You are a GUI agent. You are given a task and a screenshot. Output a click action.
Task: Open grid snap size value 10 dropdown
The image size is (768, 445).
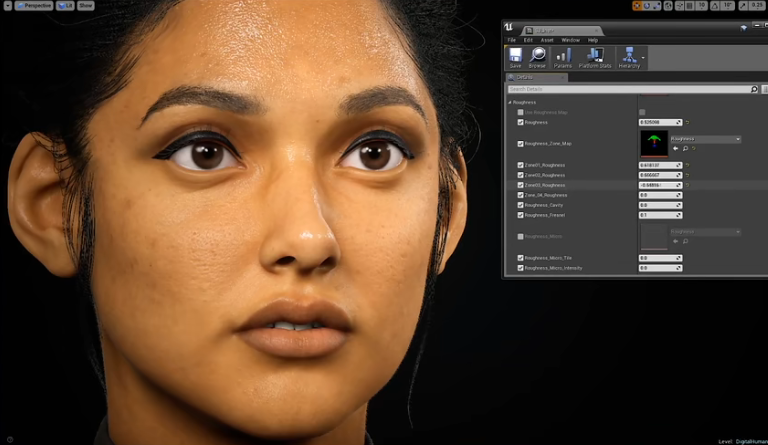[x=701, y=6]
